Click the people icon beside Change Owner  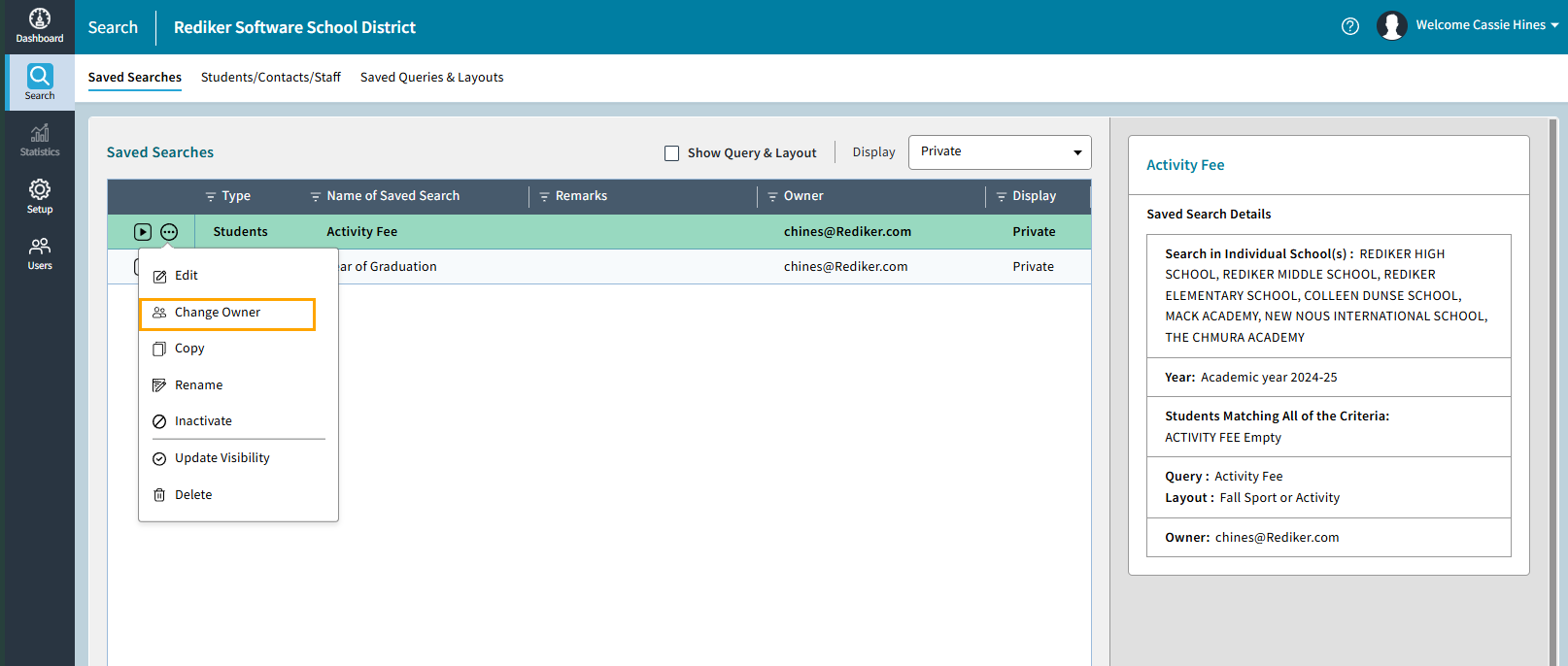click(x=159, y=313)
